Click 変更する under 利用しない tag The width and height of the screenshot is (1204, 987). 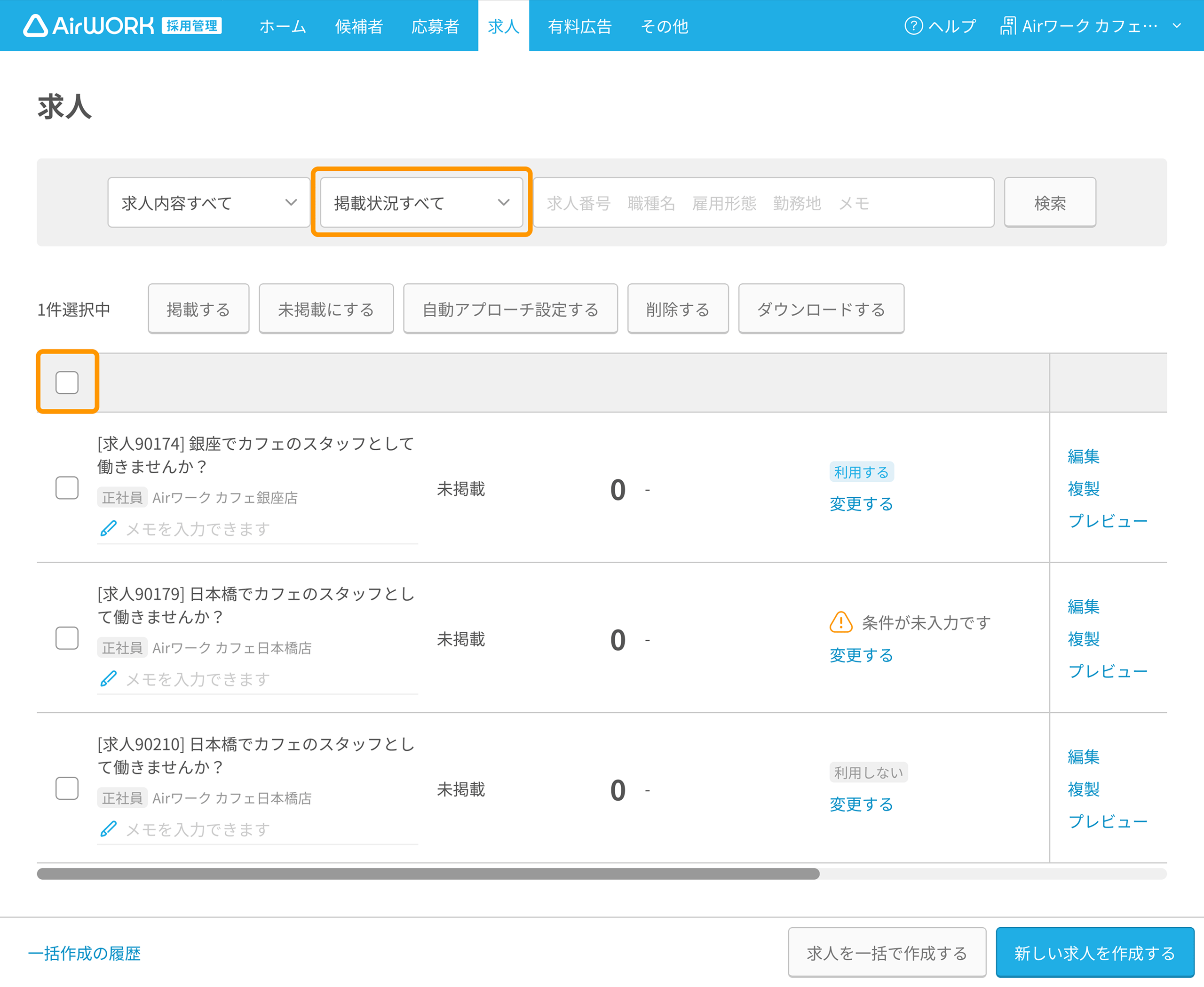861,804
